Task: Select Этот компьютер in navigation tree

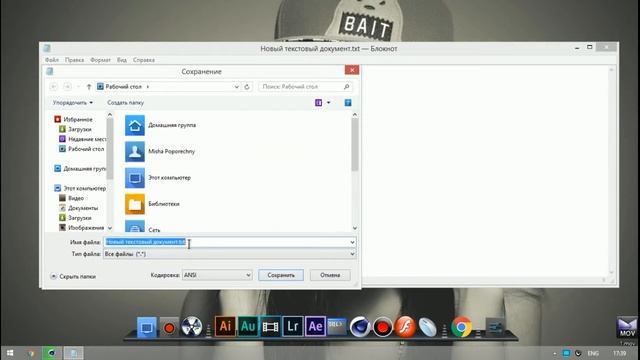Action: (80, 188)
